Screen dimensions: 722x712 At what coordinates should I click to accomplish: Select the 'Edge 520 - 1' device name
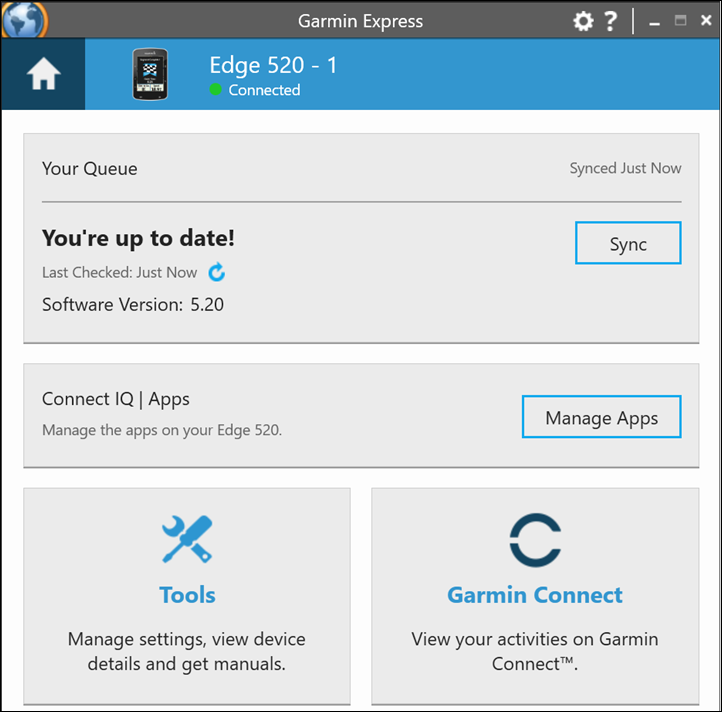(x=274, y=65)
